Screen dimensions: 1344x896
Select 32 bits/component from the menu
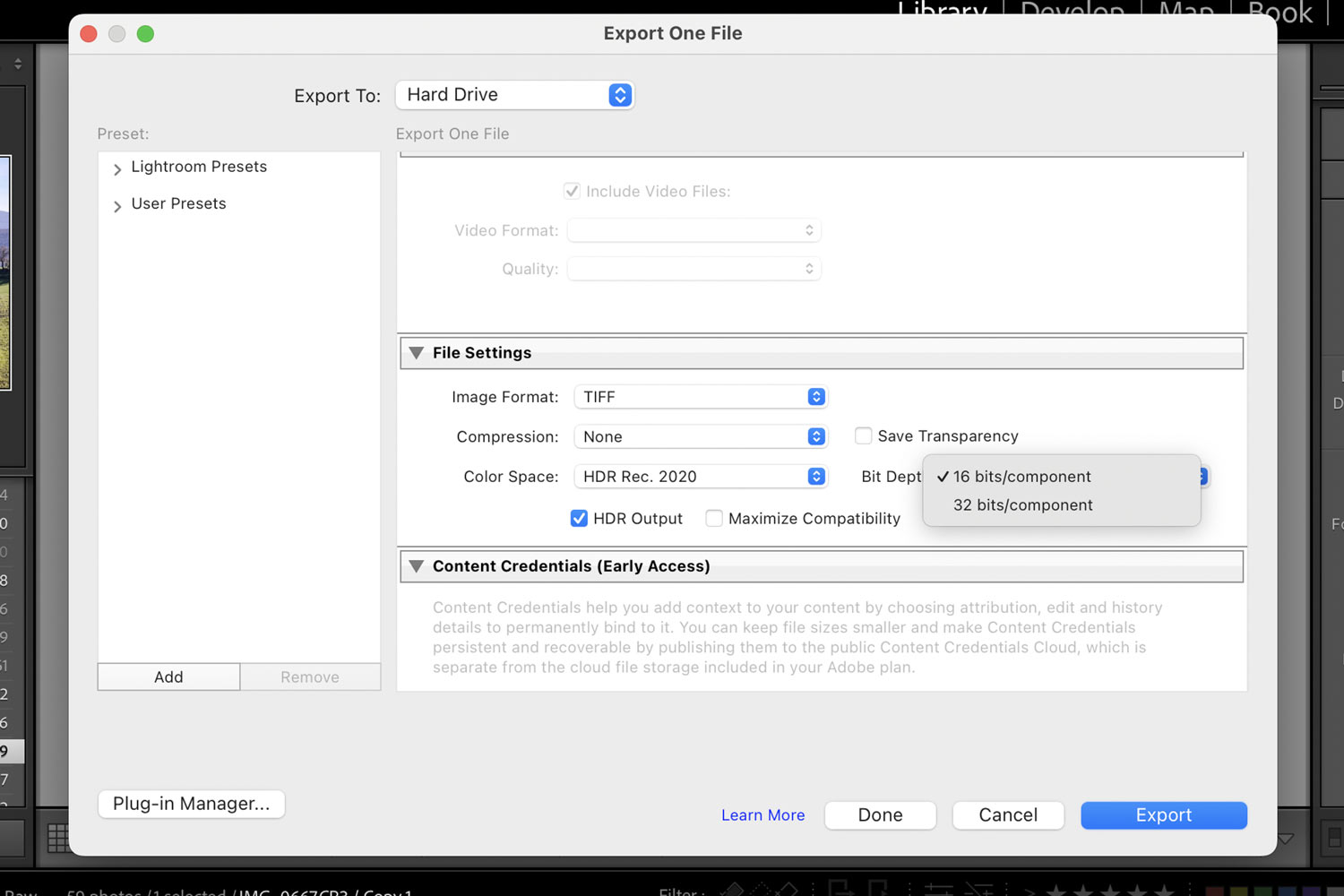(x=1022, y=505)
